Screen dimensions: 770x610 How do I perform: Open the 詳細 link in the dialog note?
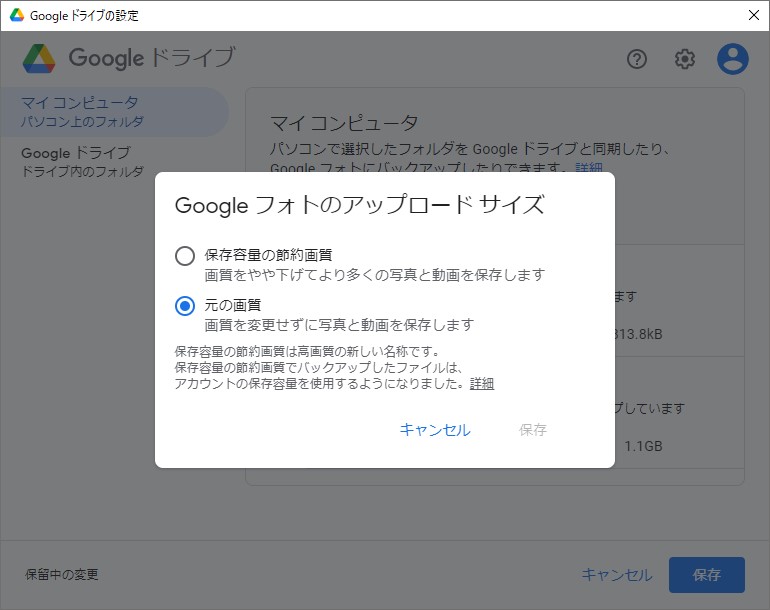click(x=482, y=384)
